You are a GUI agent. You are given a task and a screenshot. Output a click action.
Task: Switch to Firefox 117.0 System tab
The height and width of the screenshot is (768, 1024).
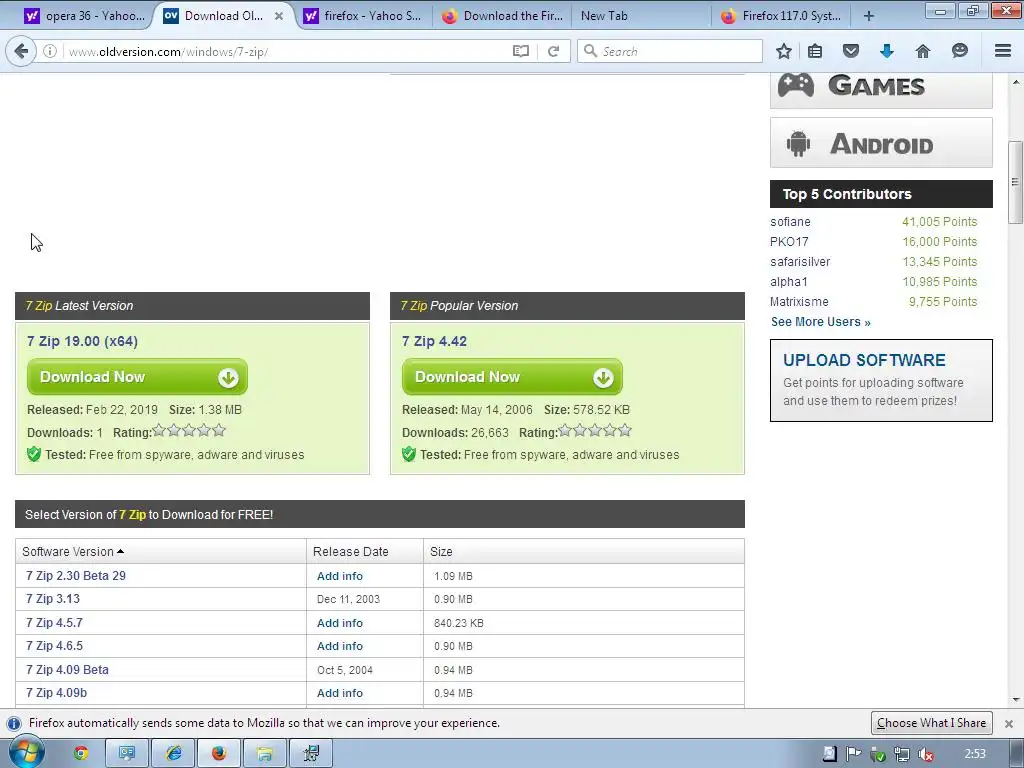tap(782, 16)
